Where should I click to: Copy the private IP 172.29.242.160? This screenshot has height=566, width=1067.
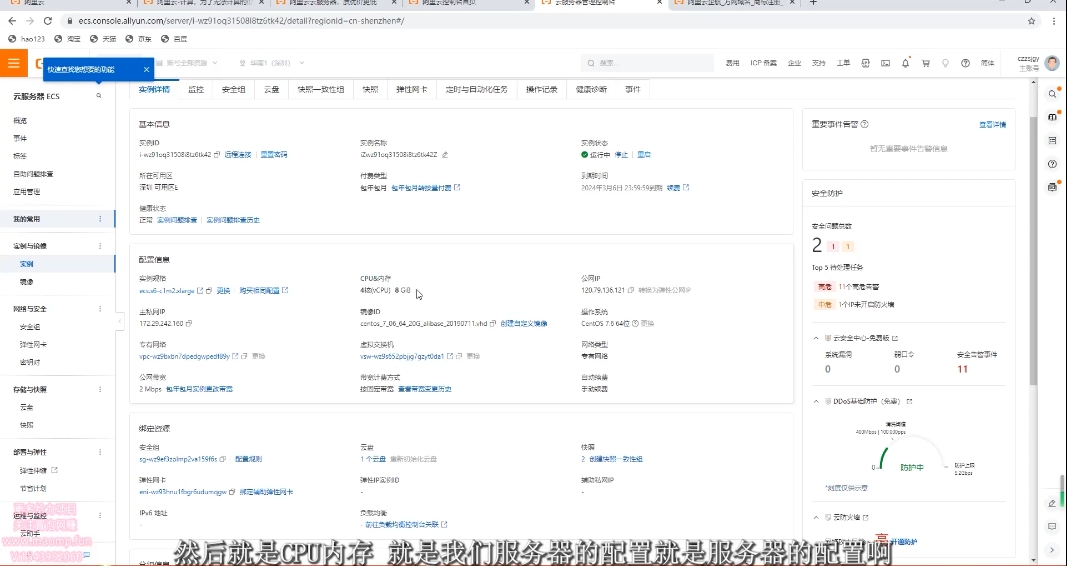click(188, 324)
